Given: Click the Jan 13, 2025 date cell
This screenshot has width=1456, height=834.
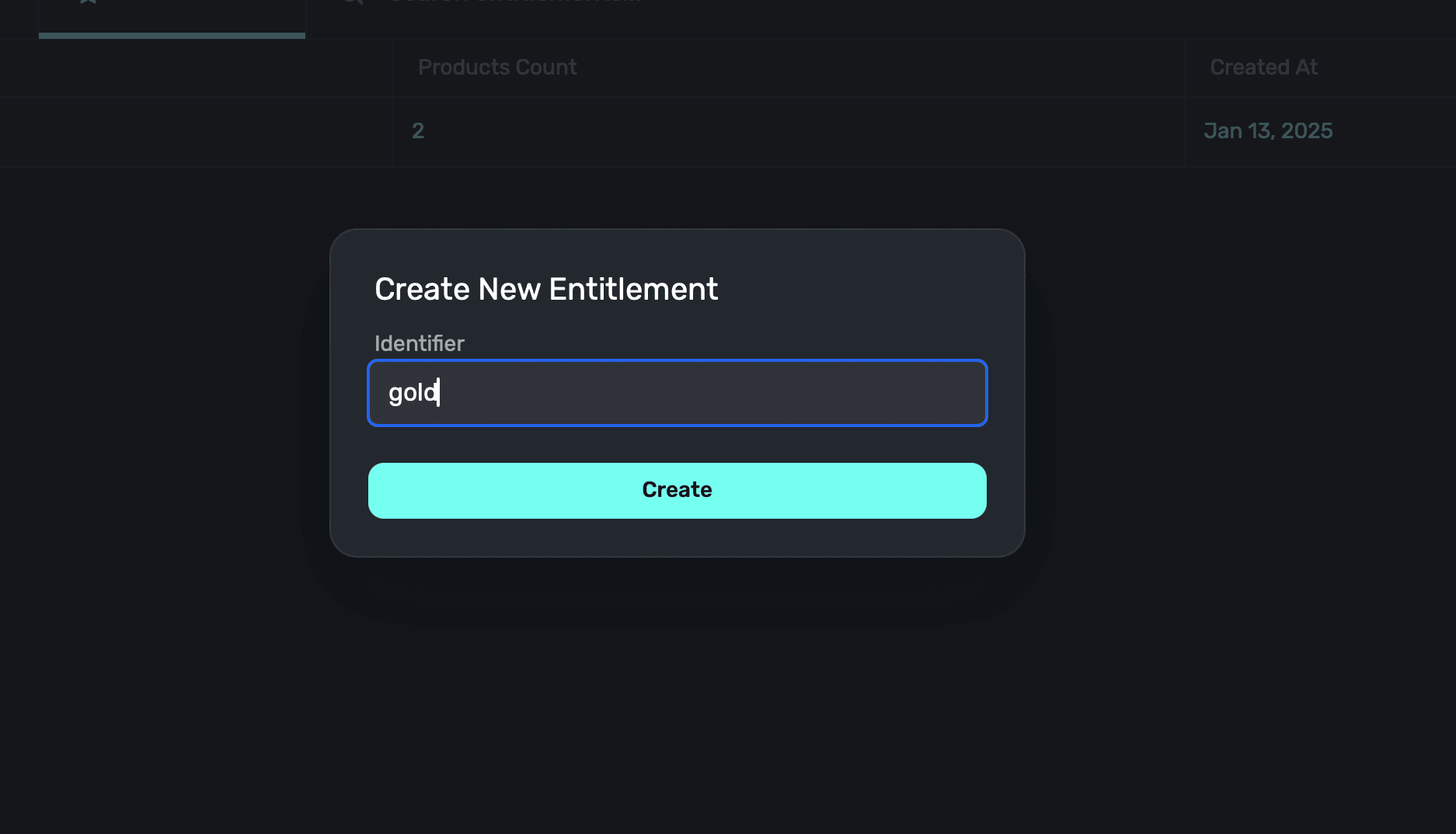Looking at the screenshot, I should pyautogui.click(x=1268, y=131).
